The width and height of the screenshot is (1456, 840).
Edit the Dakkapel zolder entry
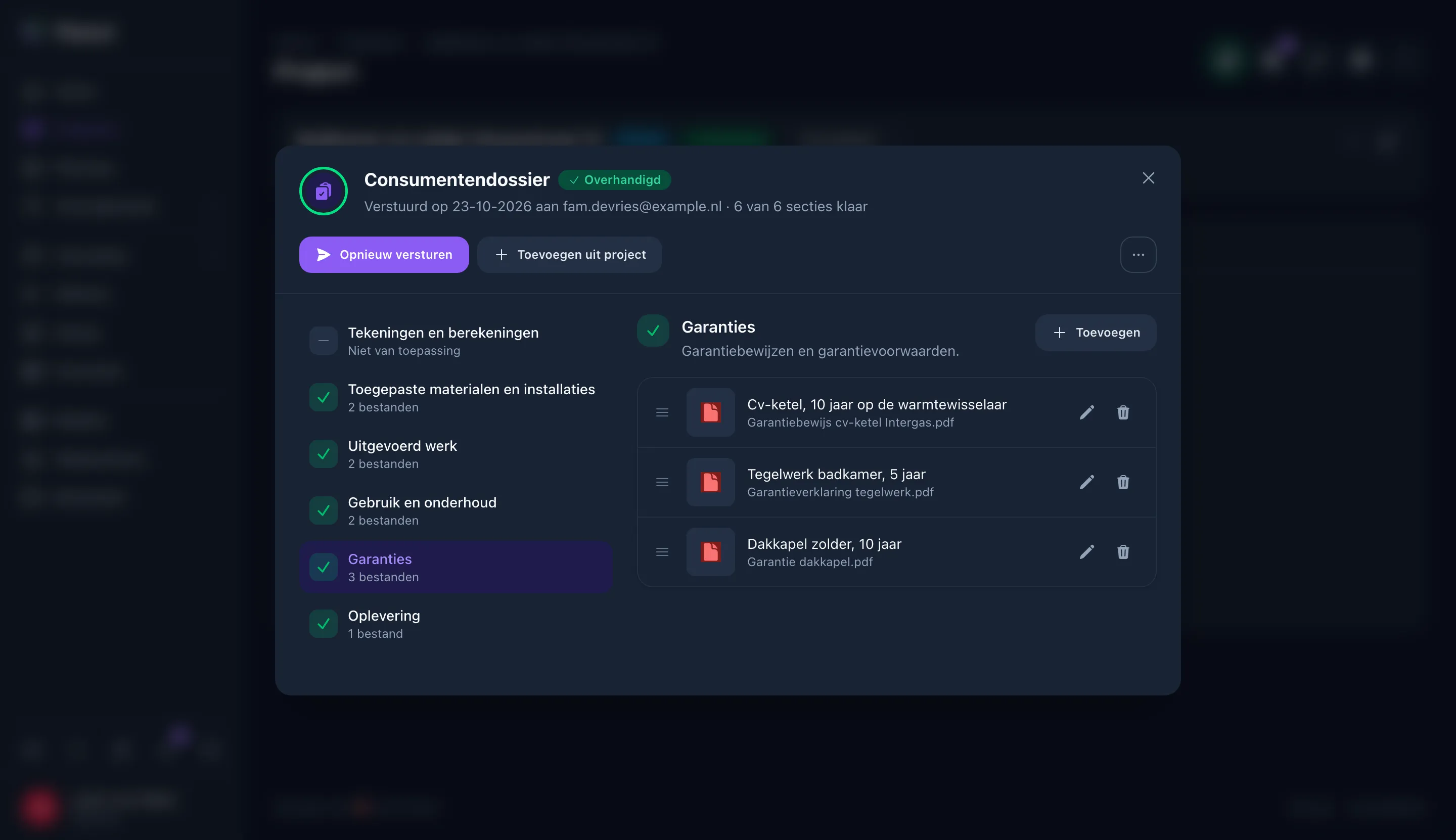[x=1086, y=552]
